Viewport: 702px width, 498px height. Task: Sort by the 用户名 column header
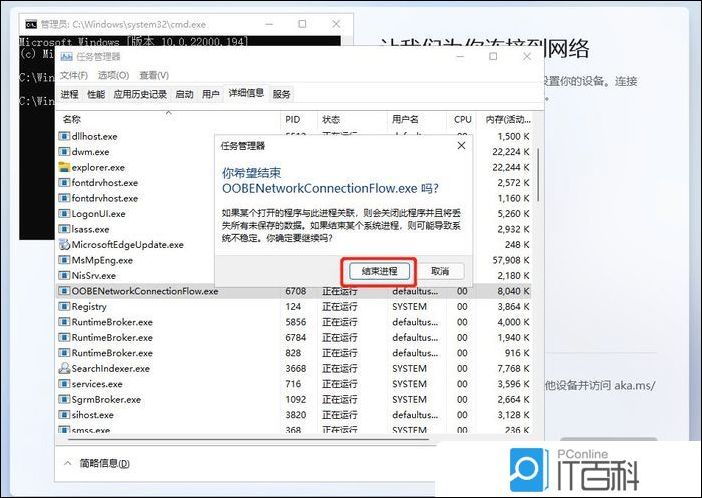pos(417,119)
